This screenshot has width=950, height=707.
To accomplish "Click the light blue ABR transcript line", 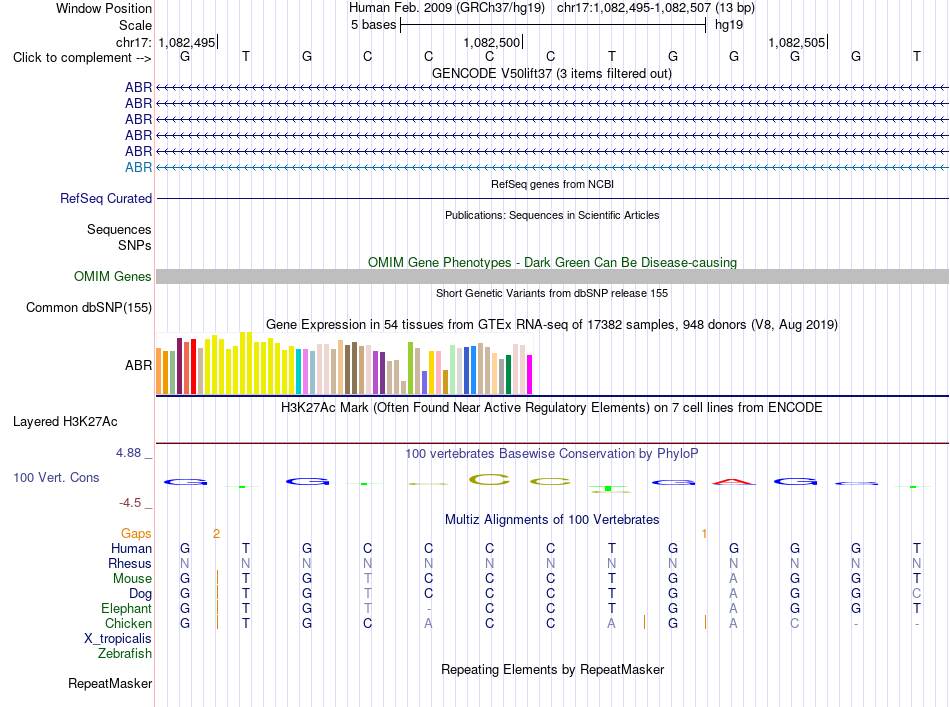I will [552, 167].
